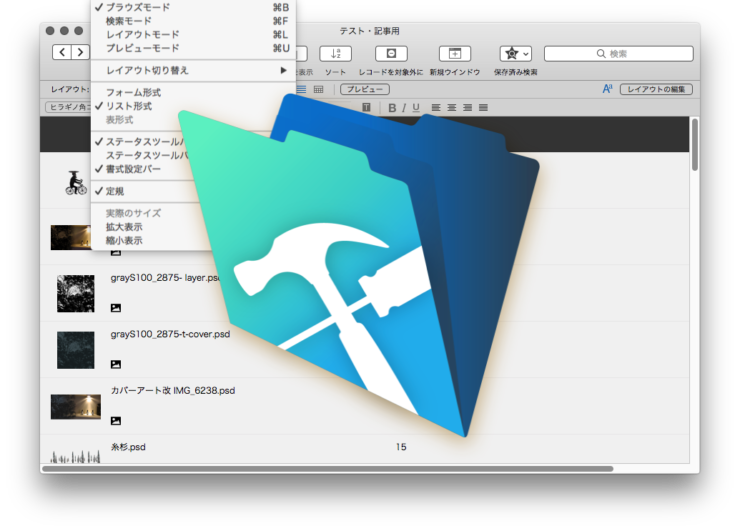This screenshot has width=740, height=531.
Task: Click the Sort (ソート) toolbar icon
Action: tap(336, 53)
